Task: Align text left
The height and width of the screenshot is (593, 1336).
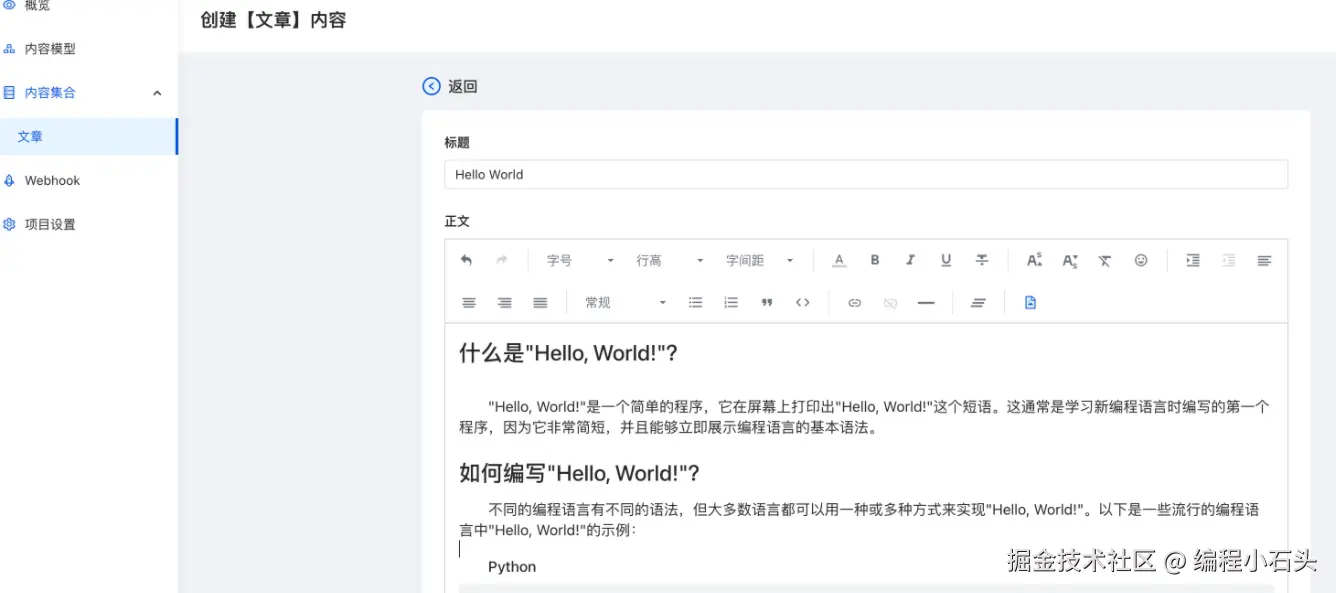Action: 1264,260
